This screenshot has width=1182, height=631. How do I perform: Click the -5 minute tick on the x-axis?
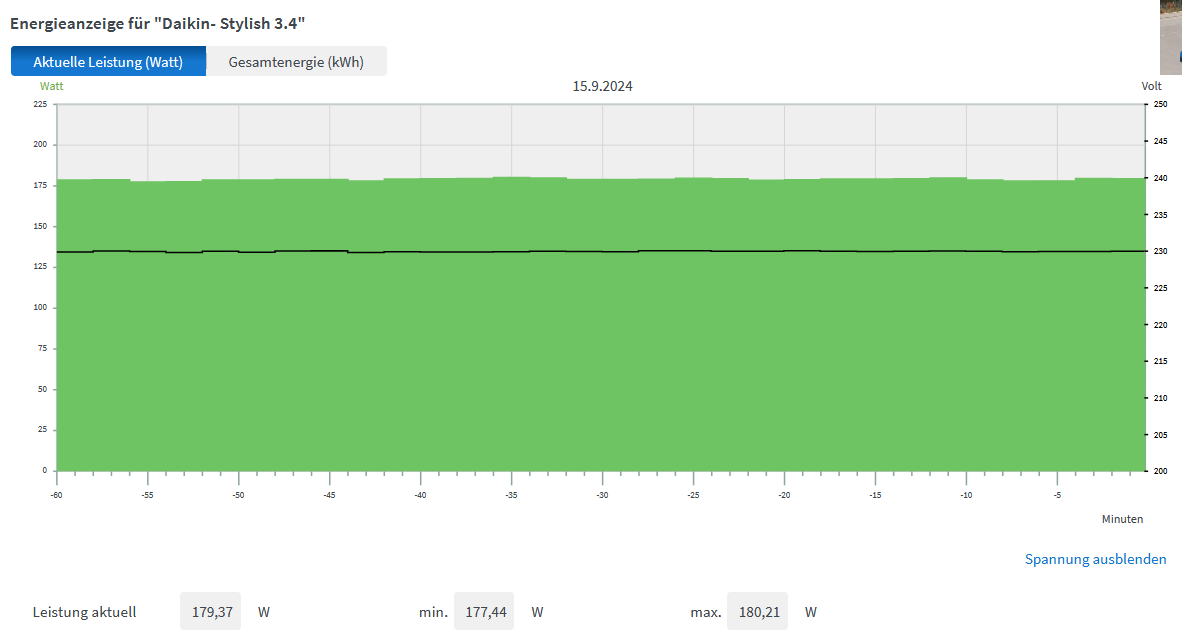1057,495
